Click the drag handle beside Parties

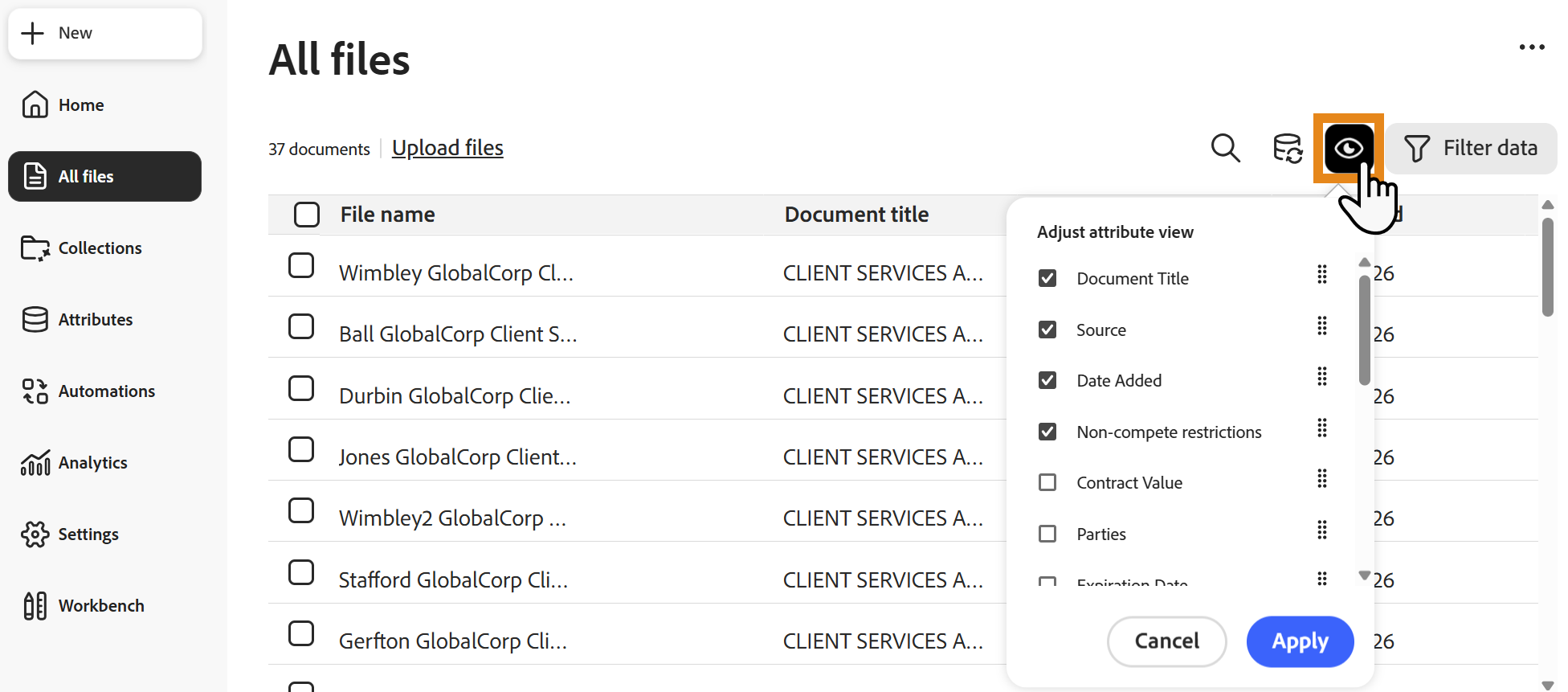click(x=1322, y=530)
